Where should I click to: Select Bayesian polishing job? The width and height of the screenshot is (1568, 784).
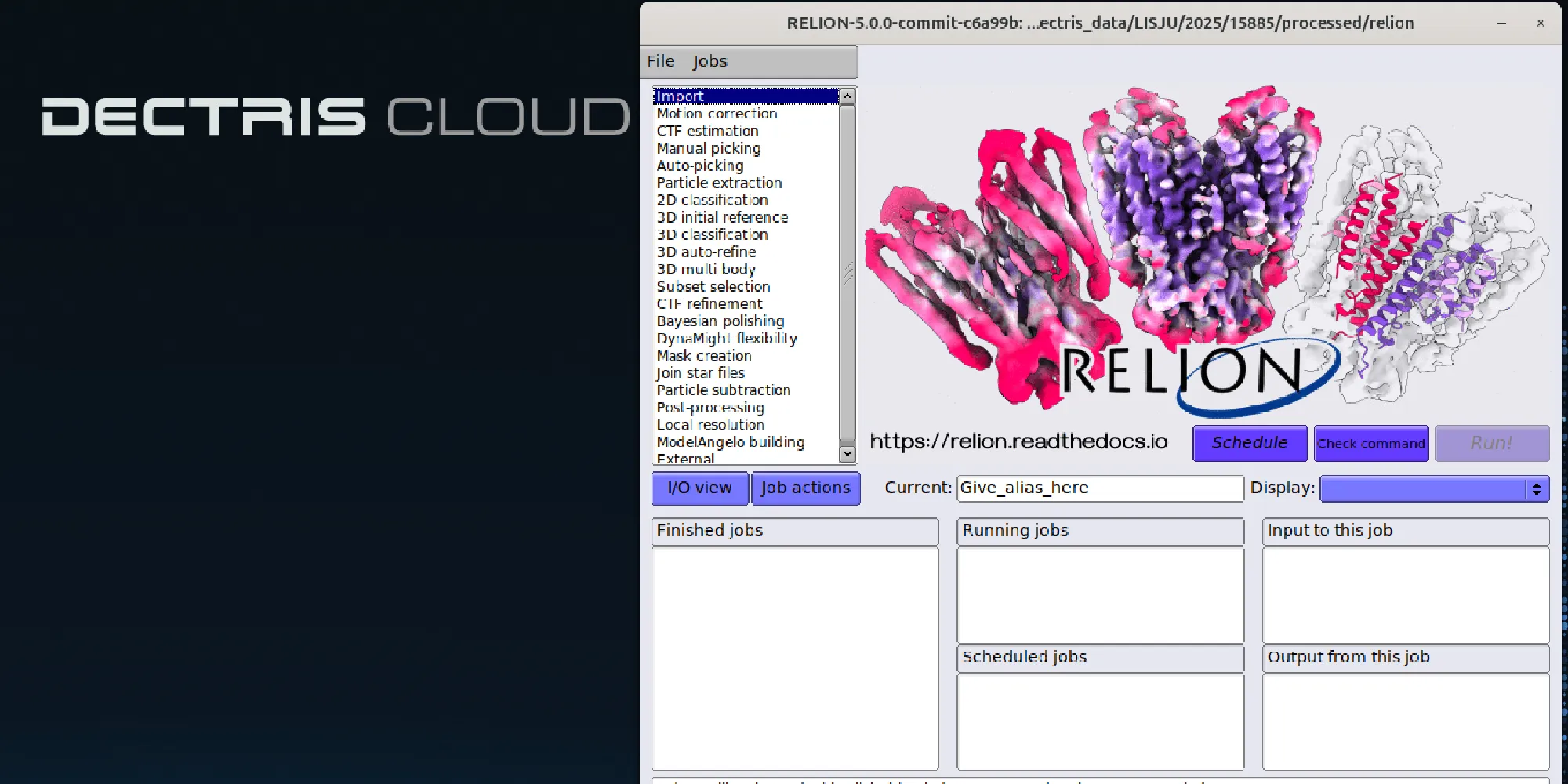click(x=746, y=321)
